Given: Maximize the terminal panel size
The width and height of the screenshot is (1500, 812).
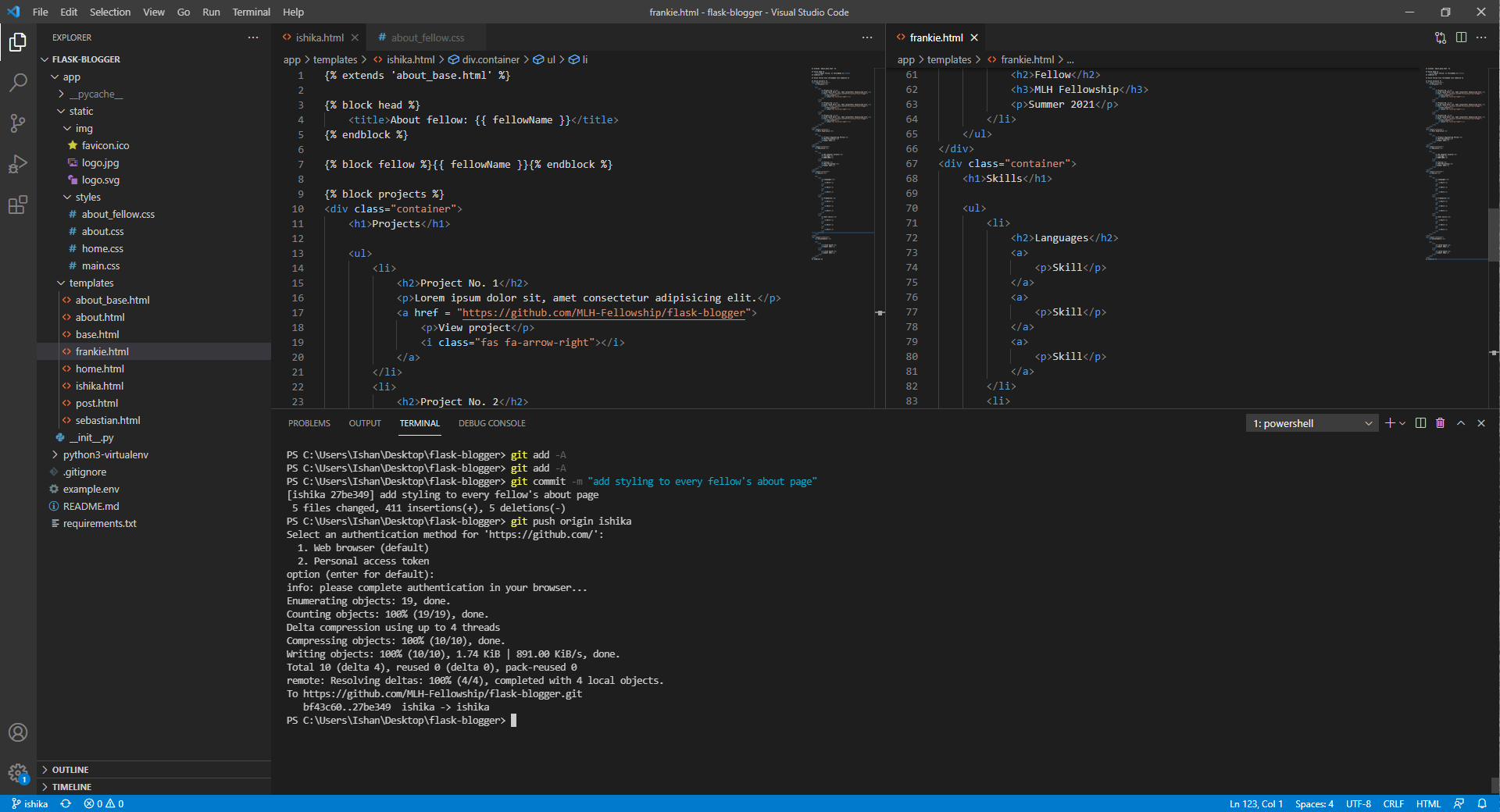Looking at the screenshot, I should pos(1461,423).
